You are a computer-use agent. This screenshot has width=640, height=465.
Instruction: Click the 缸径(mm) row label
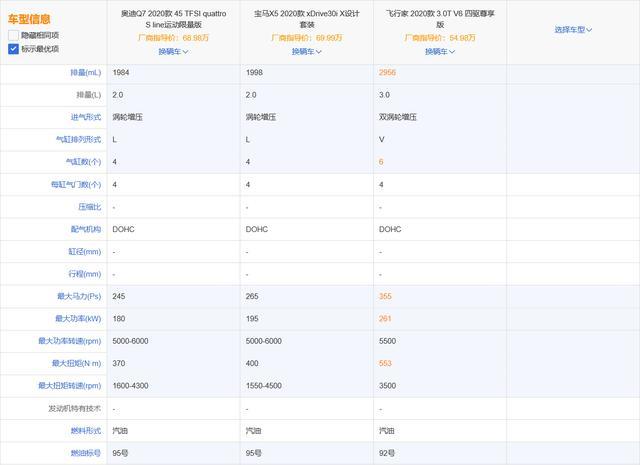[x=84, y=252]
